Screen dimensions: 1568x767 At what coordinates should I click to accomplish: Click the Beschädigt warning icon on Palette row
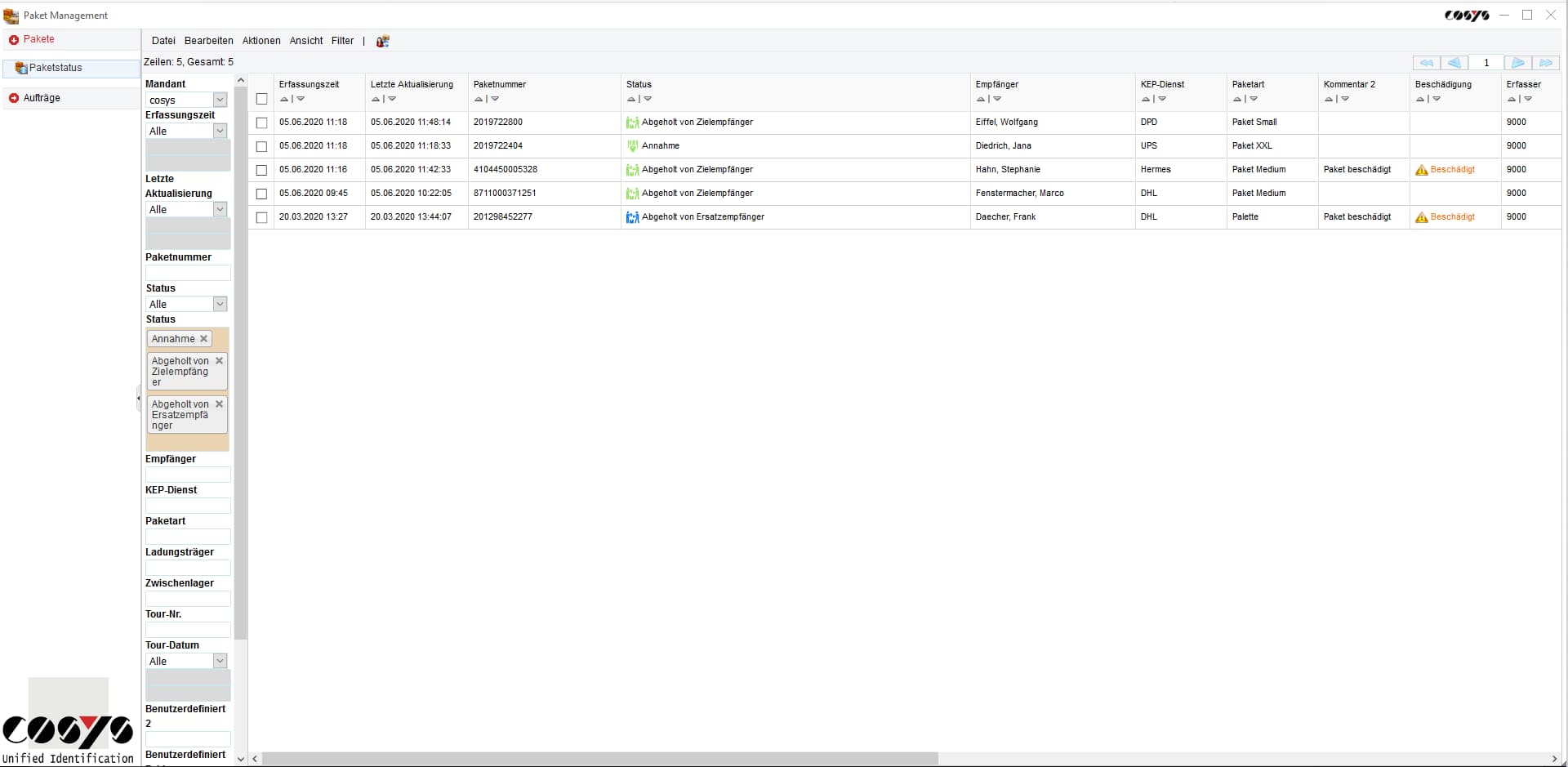pos(1422,216)
